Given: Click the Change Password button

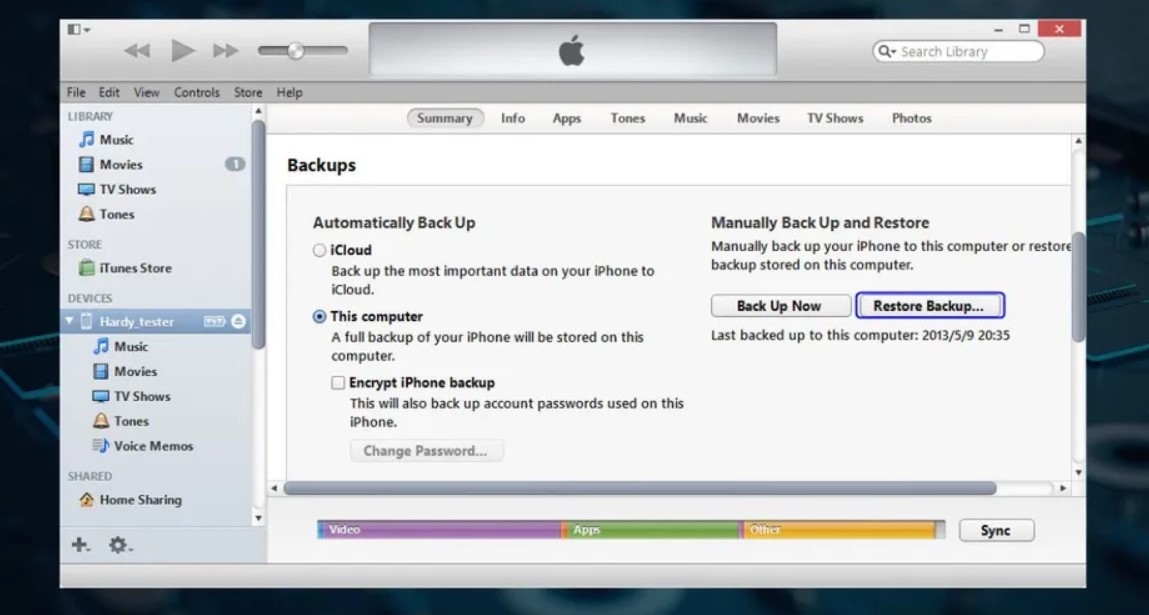Looking at the screenshot, I should click(x=426, y=451).
